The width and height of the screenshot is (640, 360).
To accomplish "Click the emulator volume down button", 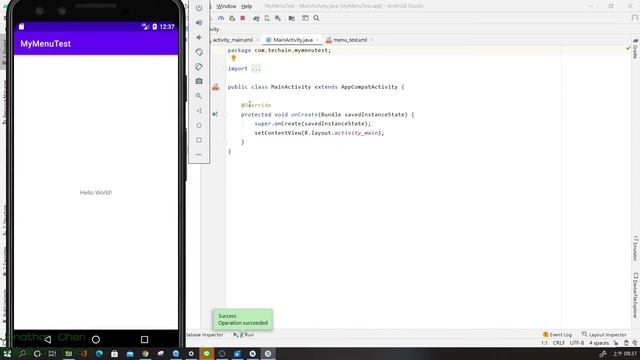I will click(199, 38).
